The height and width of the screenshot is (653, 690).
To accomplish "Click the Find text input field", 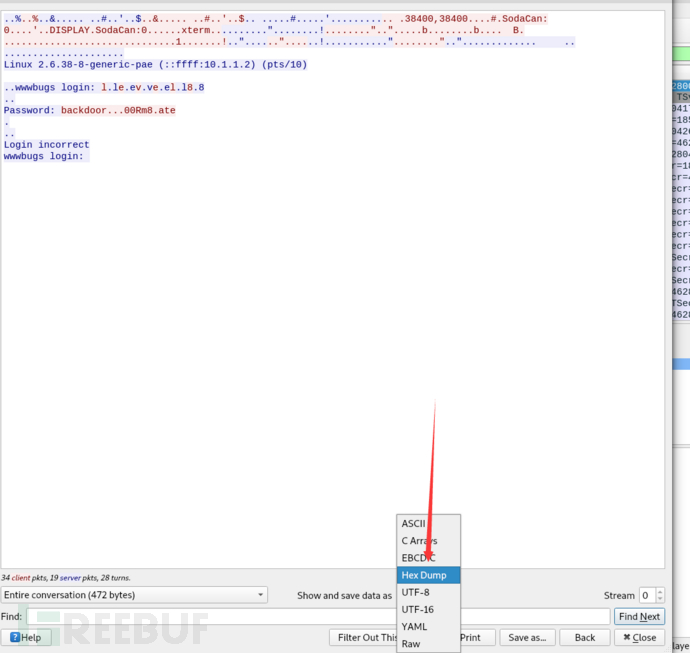I will point(318,616).
